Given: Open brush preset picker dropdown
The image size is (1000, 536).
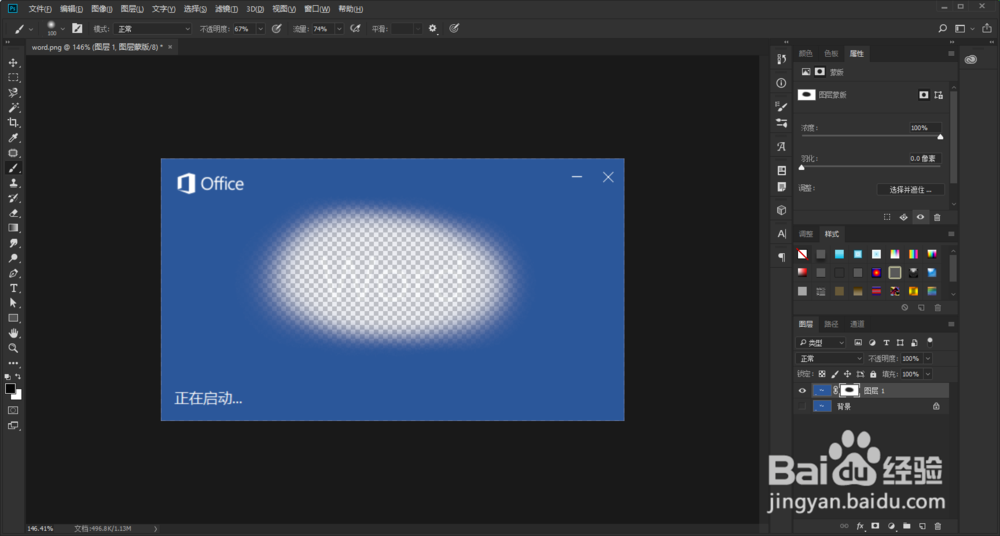Looking at the screenshot, I should click(62, 29).
